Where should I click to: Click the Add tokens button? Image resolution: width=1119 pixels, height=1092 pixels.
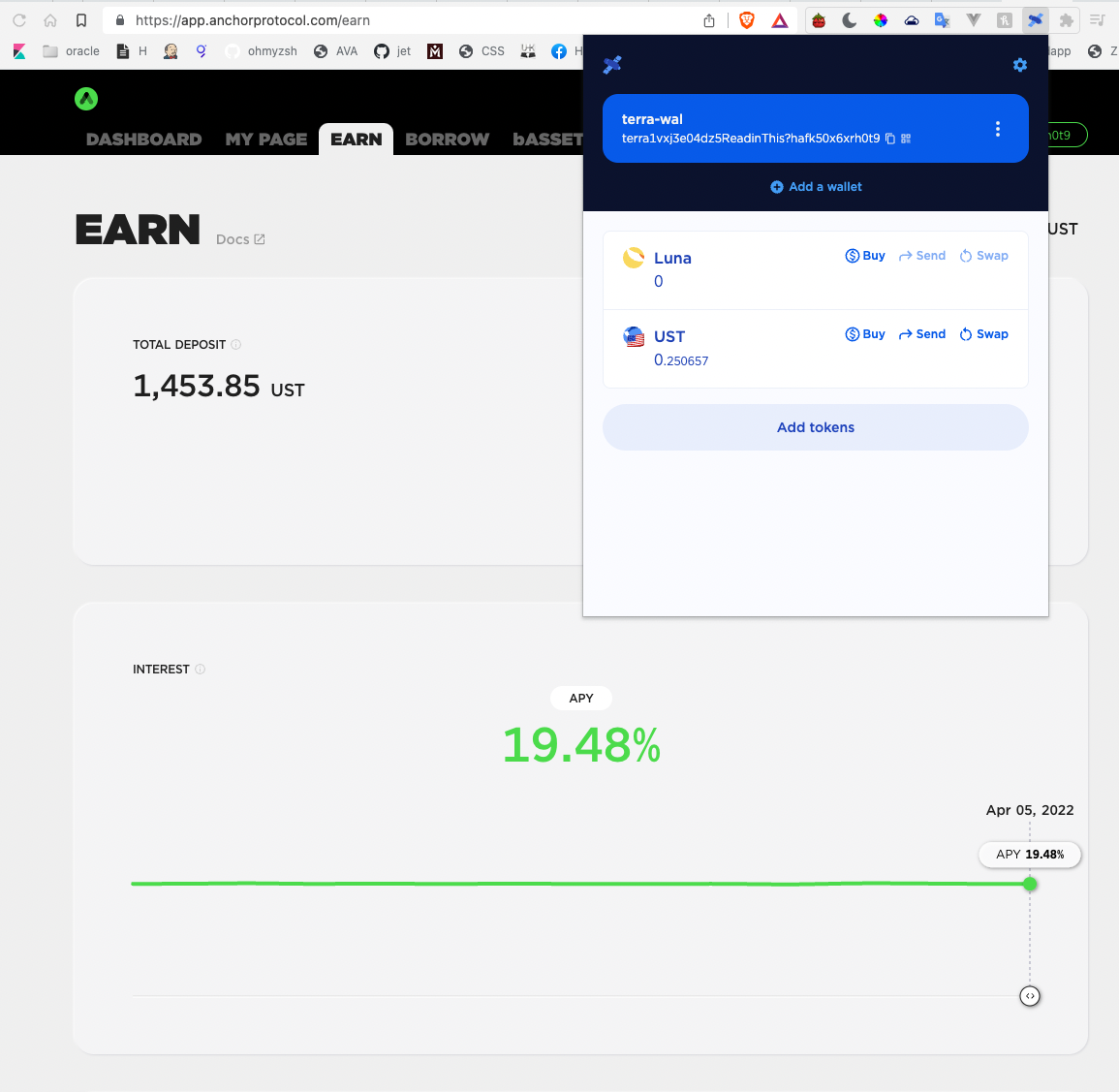click(x=815, y=426)
